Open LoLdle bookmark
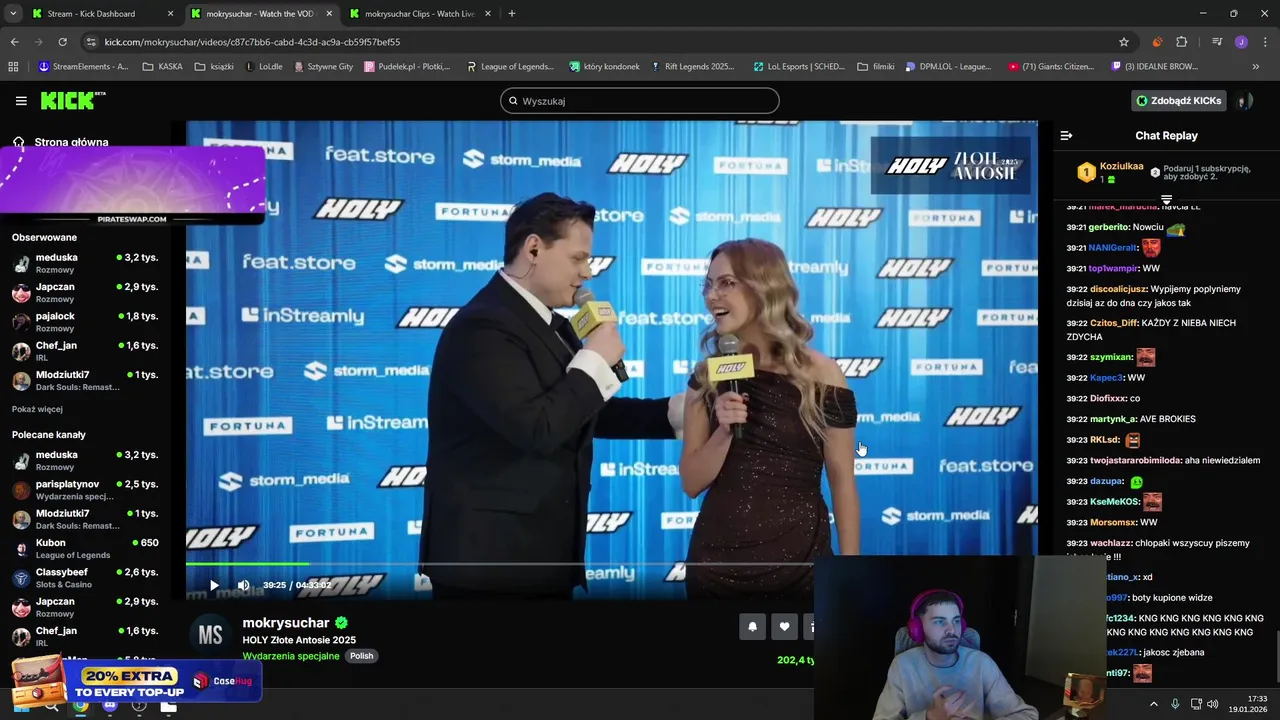 pyautogui.click(x=264, y=67)
